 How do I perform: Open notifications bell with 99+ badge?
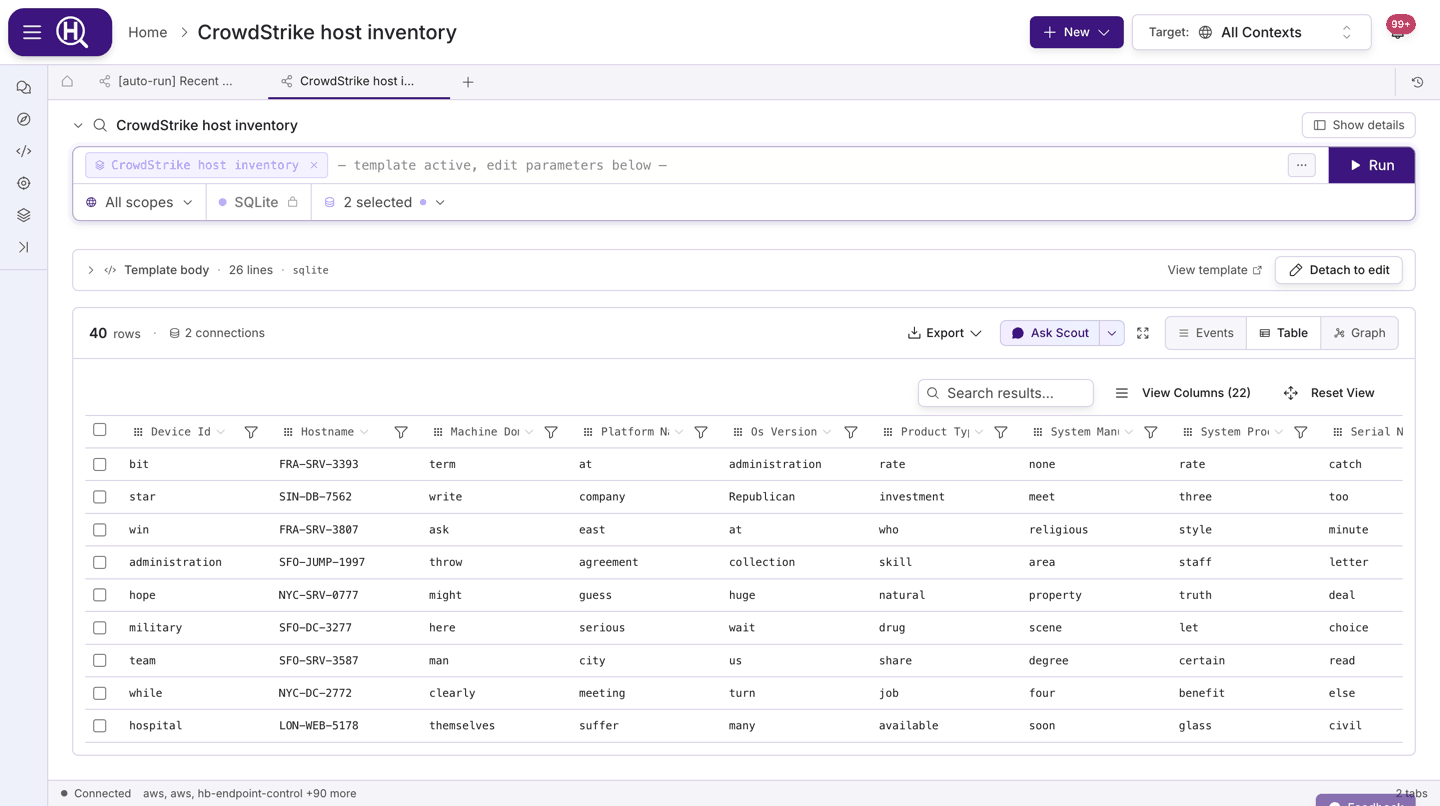1399,30
